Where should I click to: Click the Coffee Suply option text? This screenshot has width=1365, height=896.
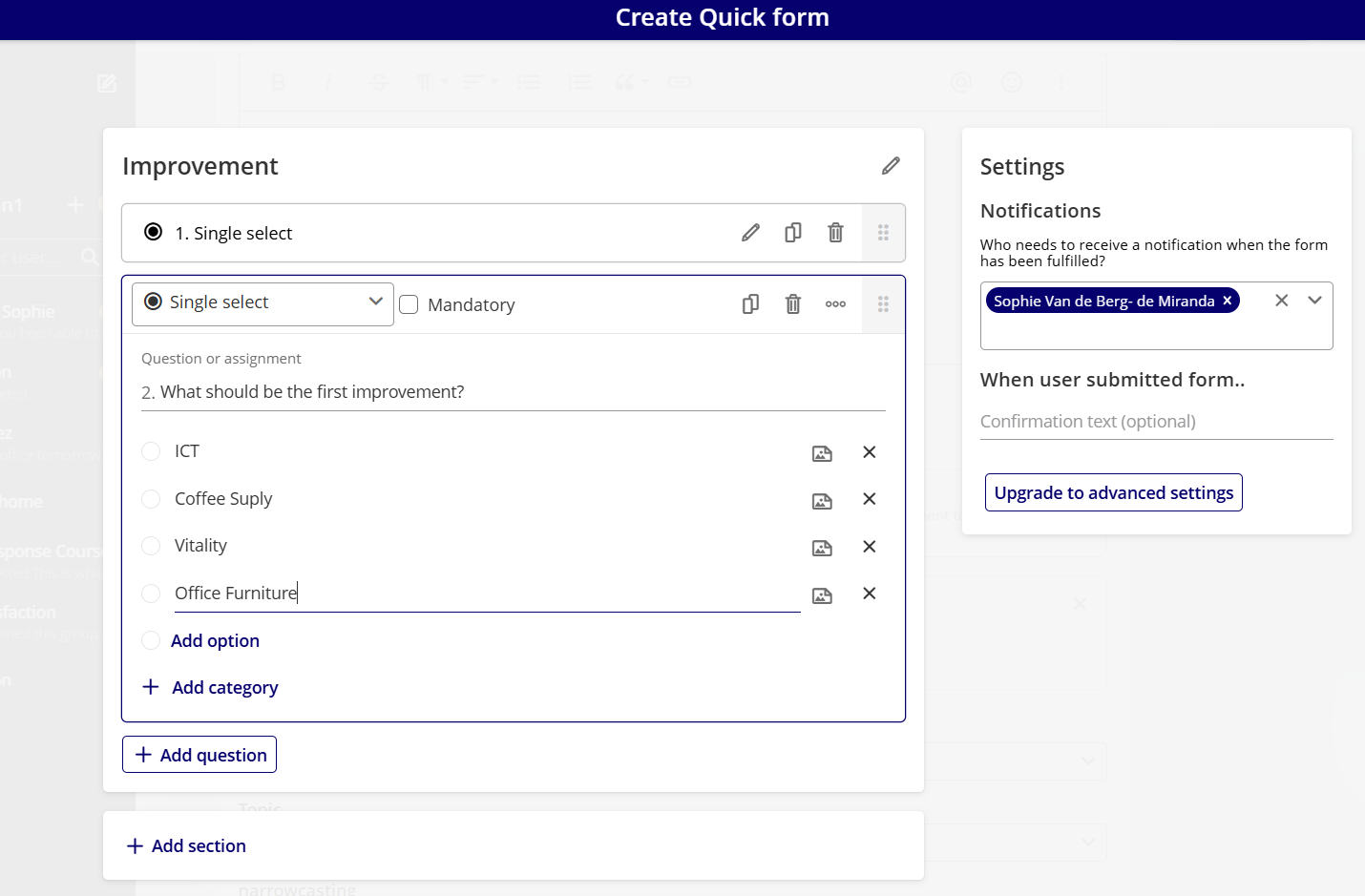(x=223, y=499)
